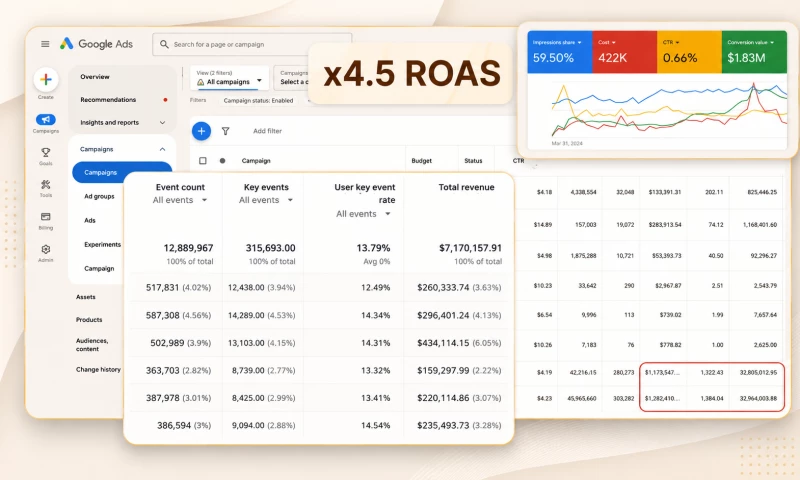Screen dimensions: 800x480
Task: Tick the select-all campaigns checkbox
Action: (203, 161)
